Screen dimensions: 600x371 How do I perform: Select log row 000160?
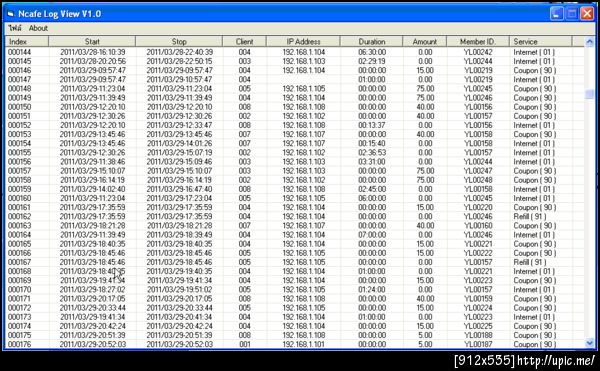(295, 198)
